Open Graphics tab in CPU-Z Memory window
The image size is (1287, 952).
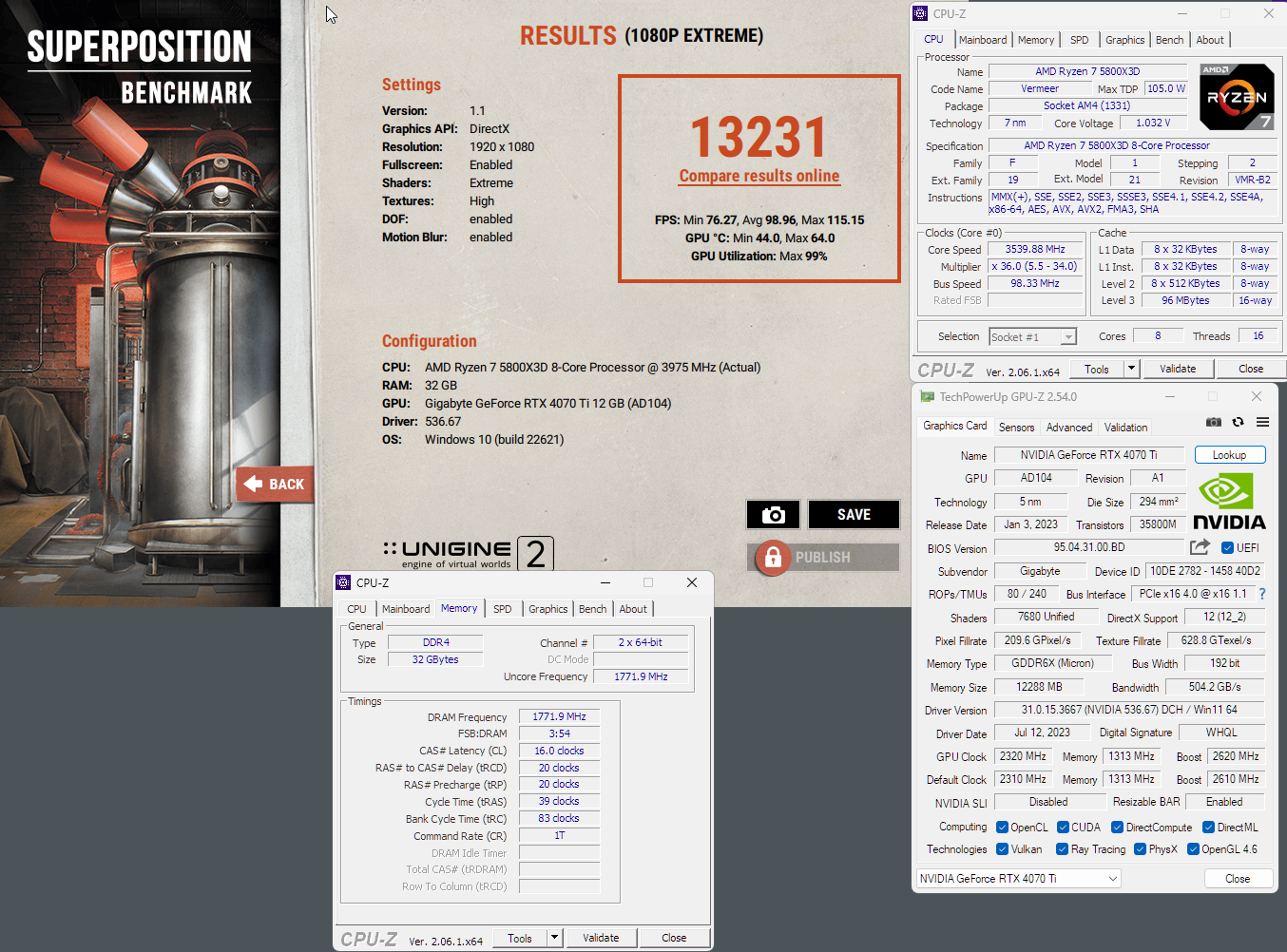point(548,609)
